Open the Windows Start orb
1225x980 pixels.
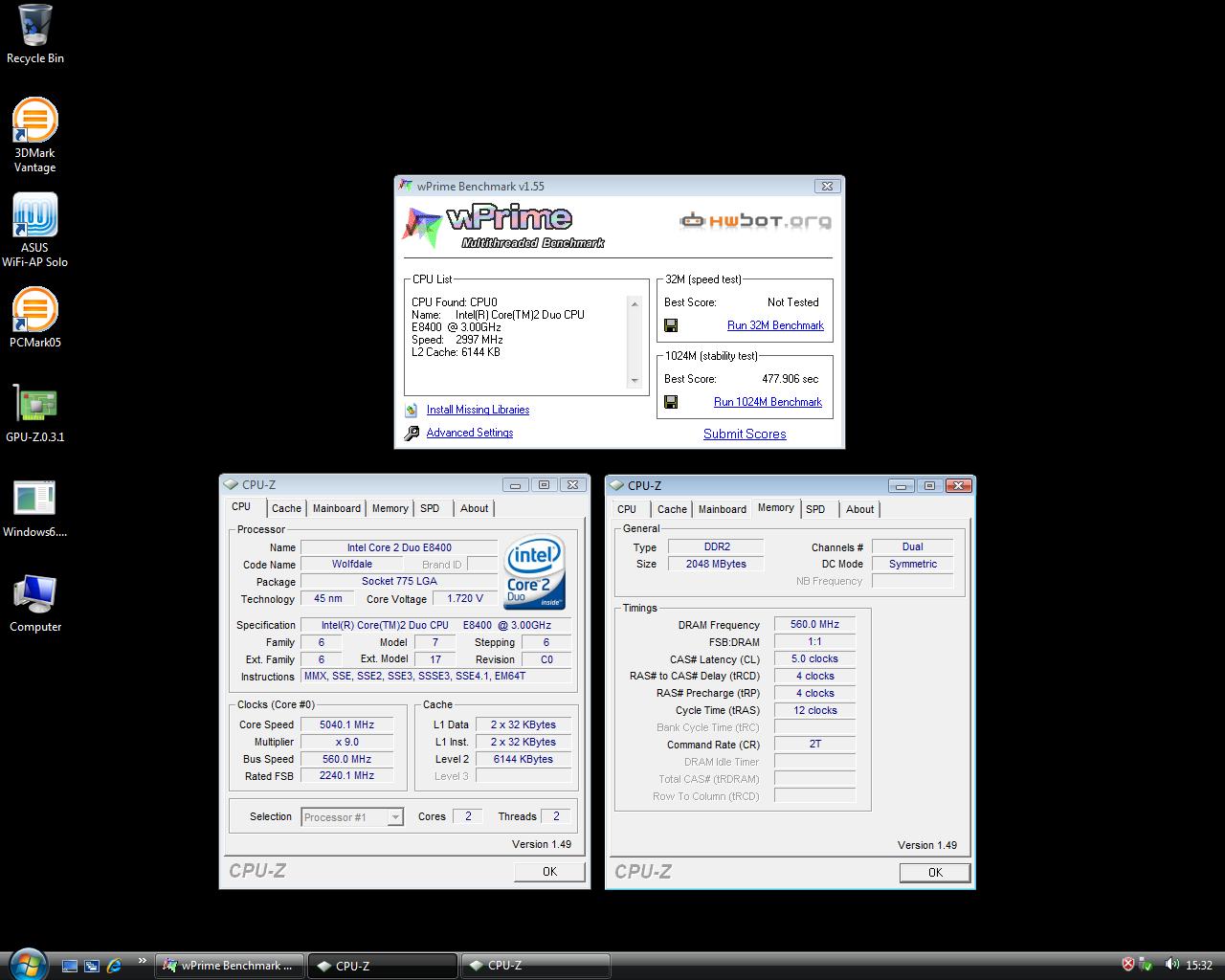coord(26,964)
